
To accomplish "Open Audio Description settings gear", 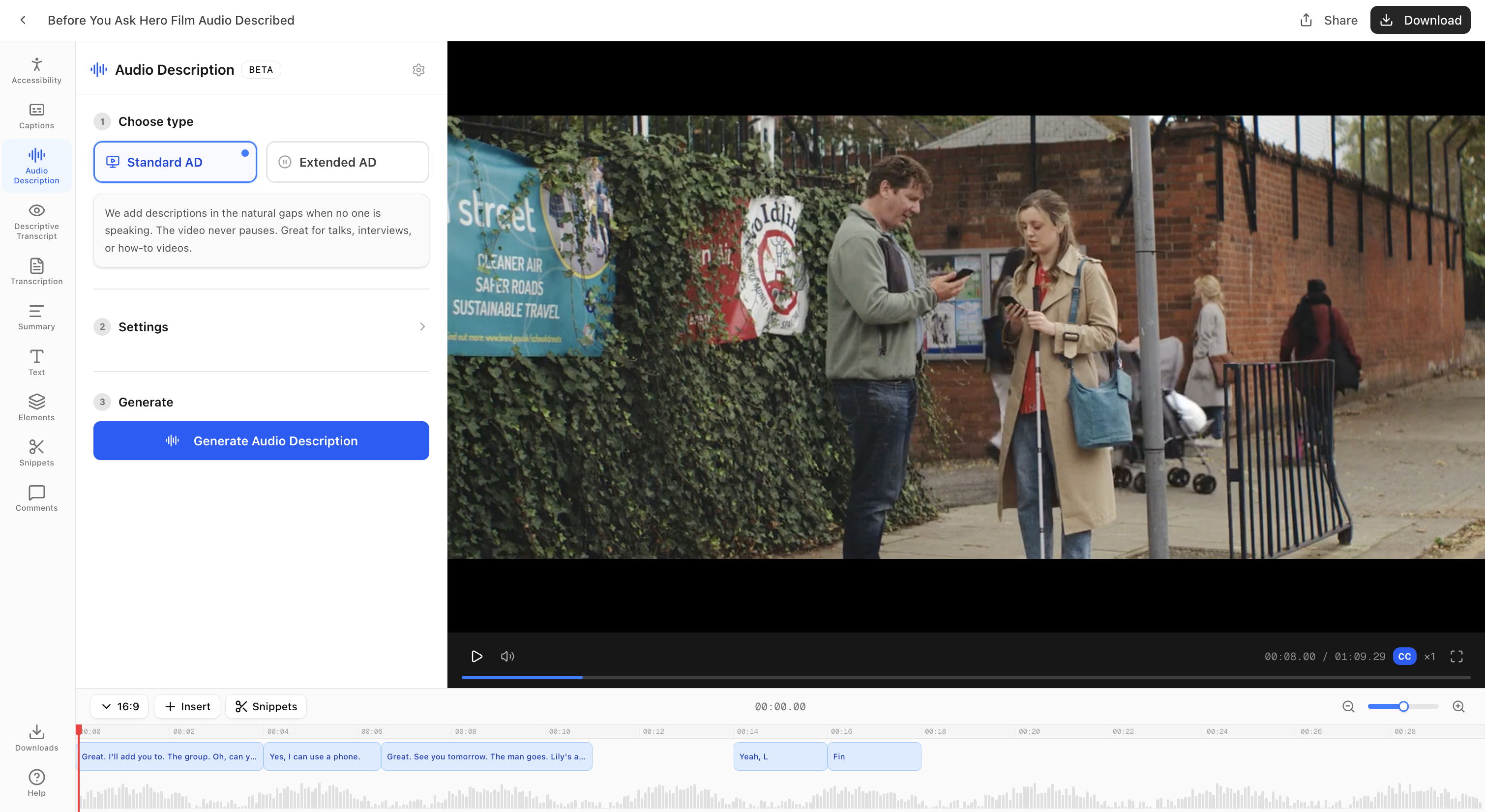I will tap(418, 70).
